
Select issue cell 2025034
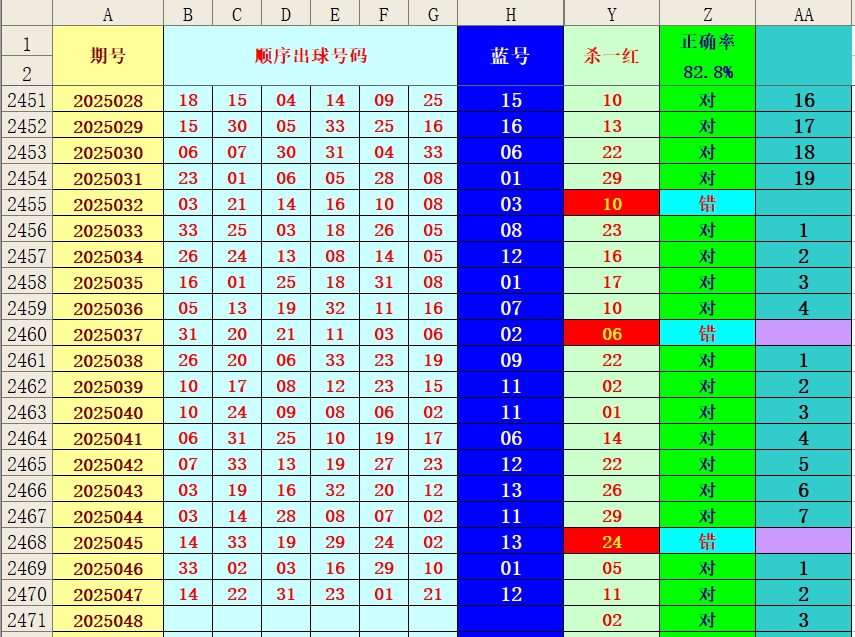(108, 256)
